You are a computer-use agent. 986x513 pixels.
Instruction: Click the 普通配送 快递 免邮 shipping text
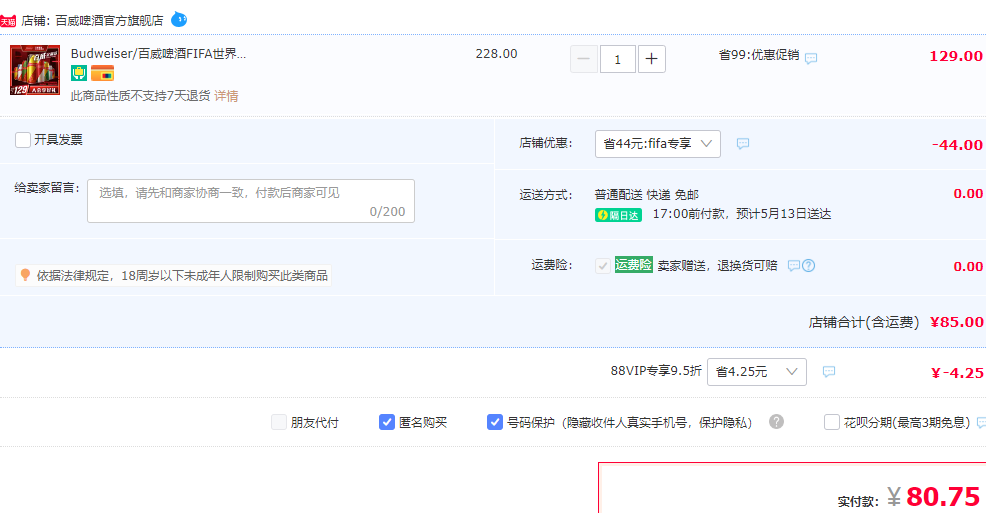pyautogui.click(x=646, y=195)
